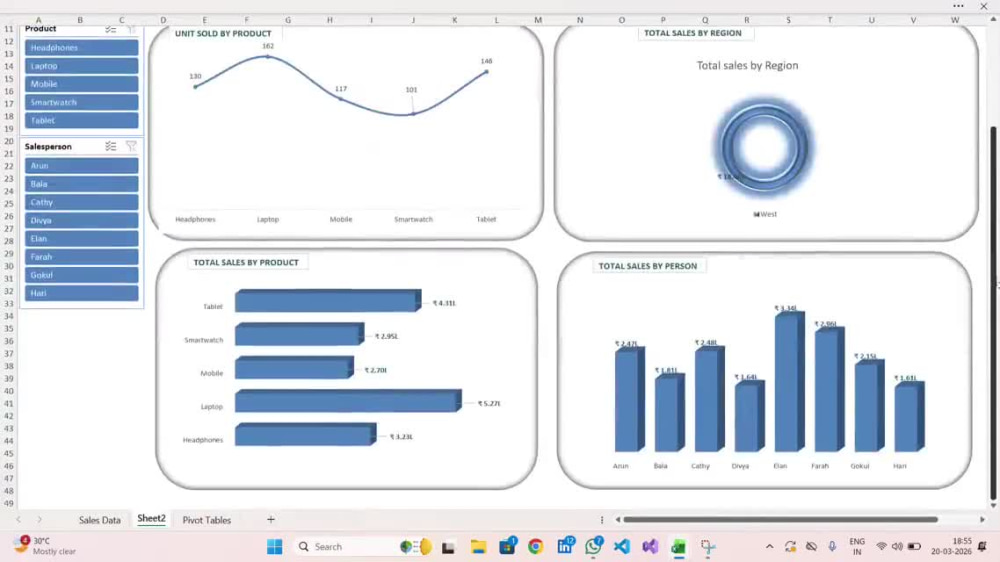Select the Laptop bar in Total Sales by Product
This screenshot has height=562, width=1000.
pyautogui.click(x=348, y=401)
